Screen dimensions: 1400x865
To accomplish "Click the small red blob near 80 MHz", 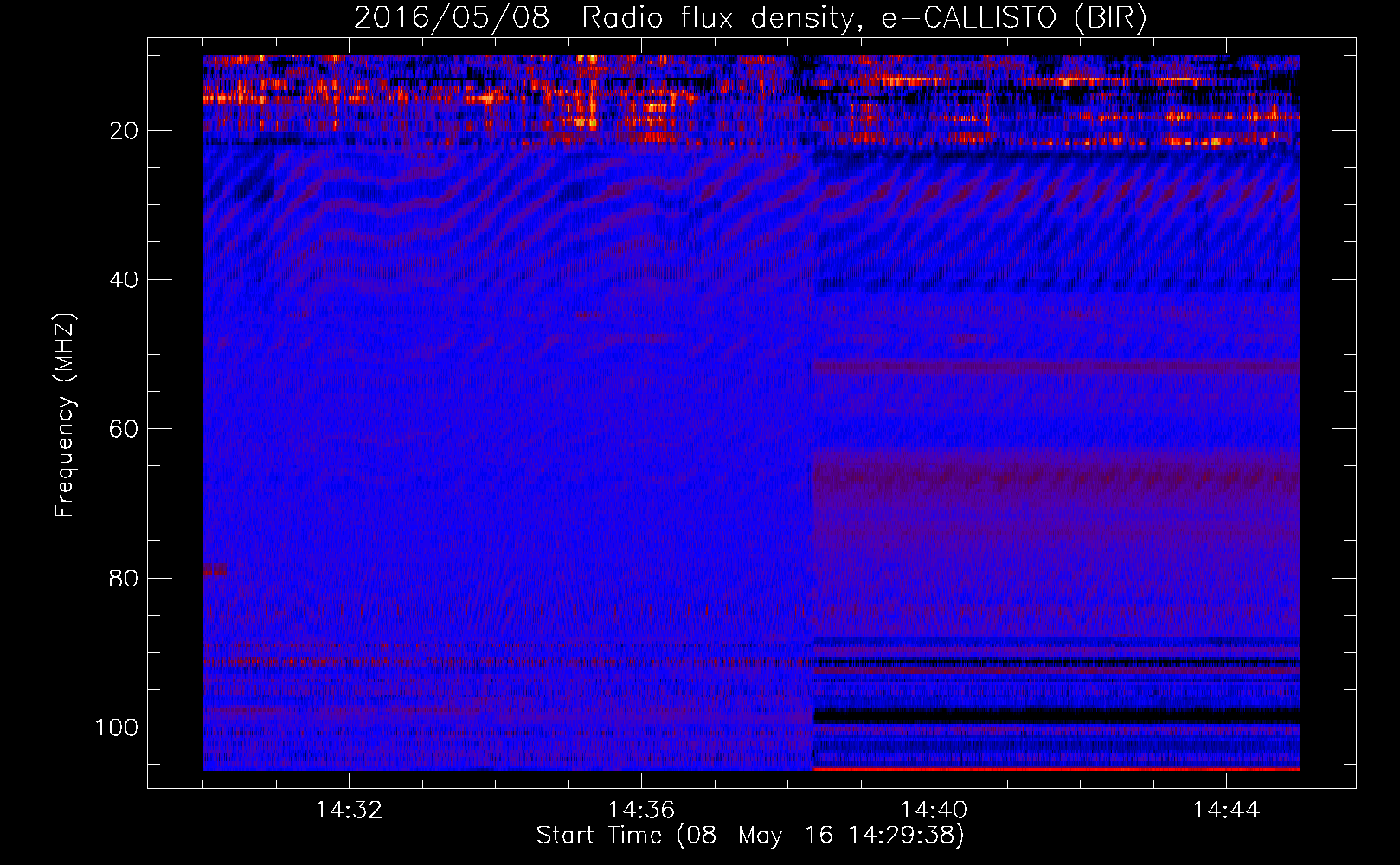I will (x=215, y=570).
